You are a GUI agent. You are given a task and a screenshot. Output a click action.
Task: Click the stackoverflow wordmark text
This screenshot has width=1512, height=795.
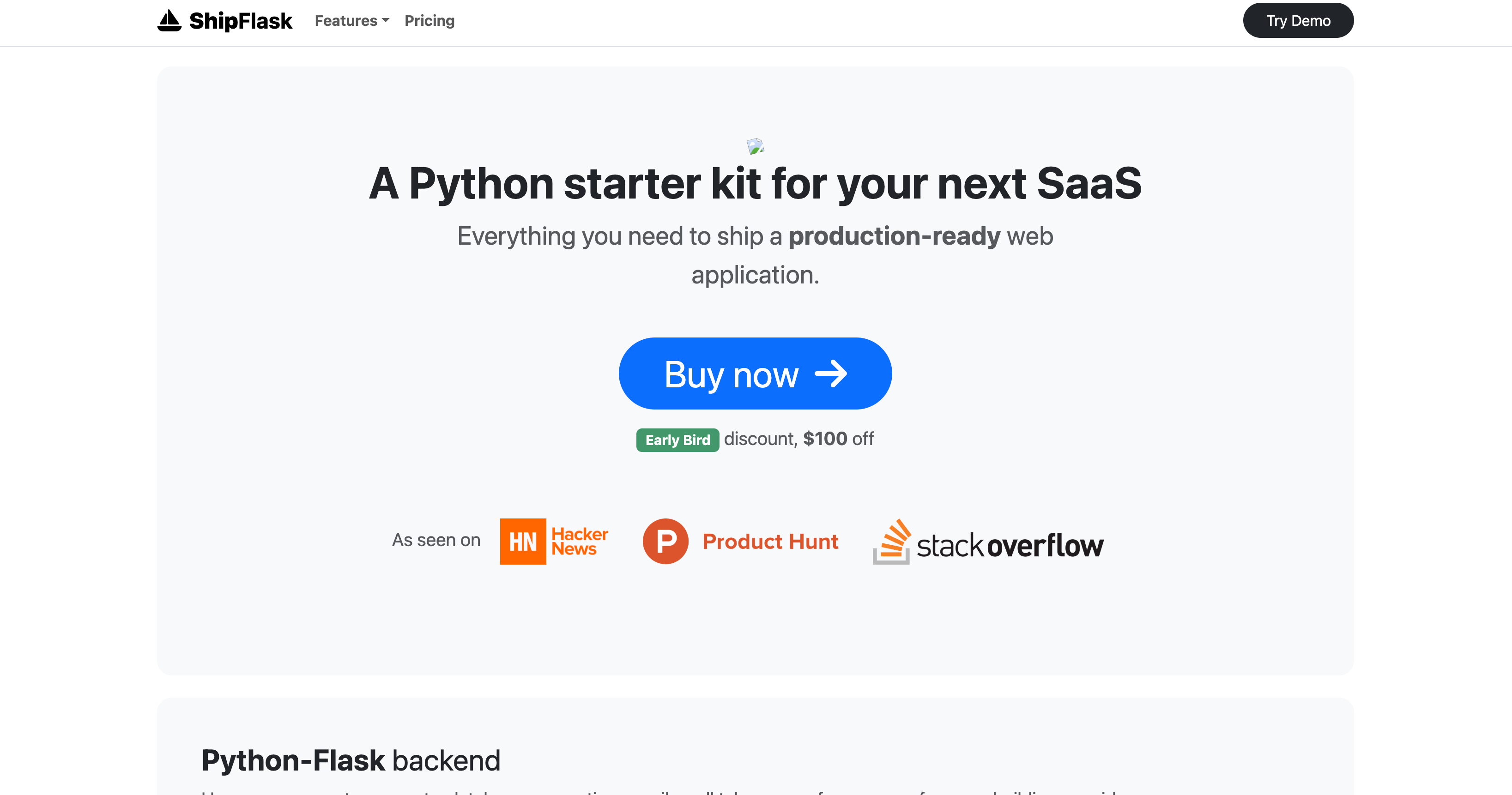coord(1010,546)
